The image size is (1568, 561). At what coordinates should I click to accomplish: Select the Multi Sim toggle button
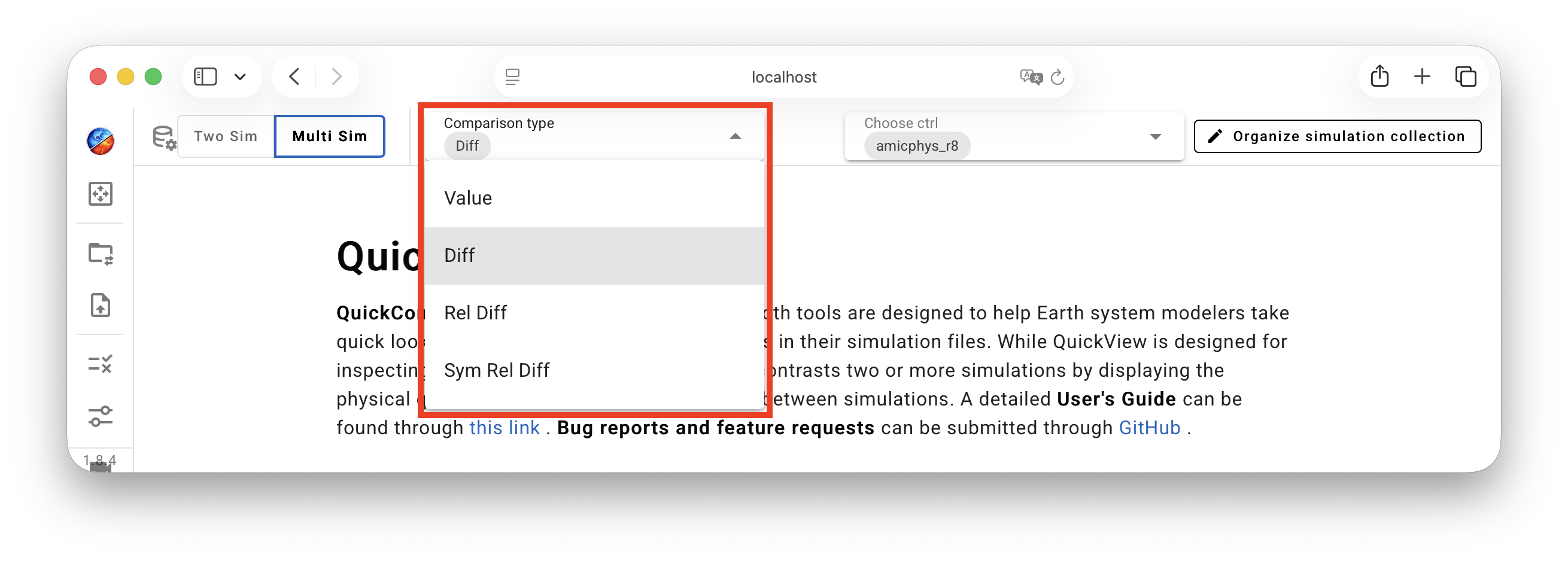coord(329,136)
